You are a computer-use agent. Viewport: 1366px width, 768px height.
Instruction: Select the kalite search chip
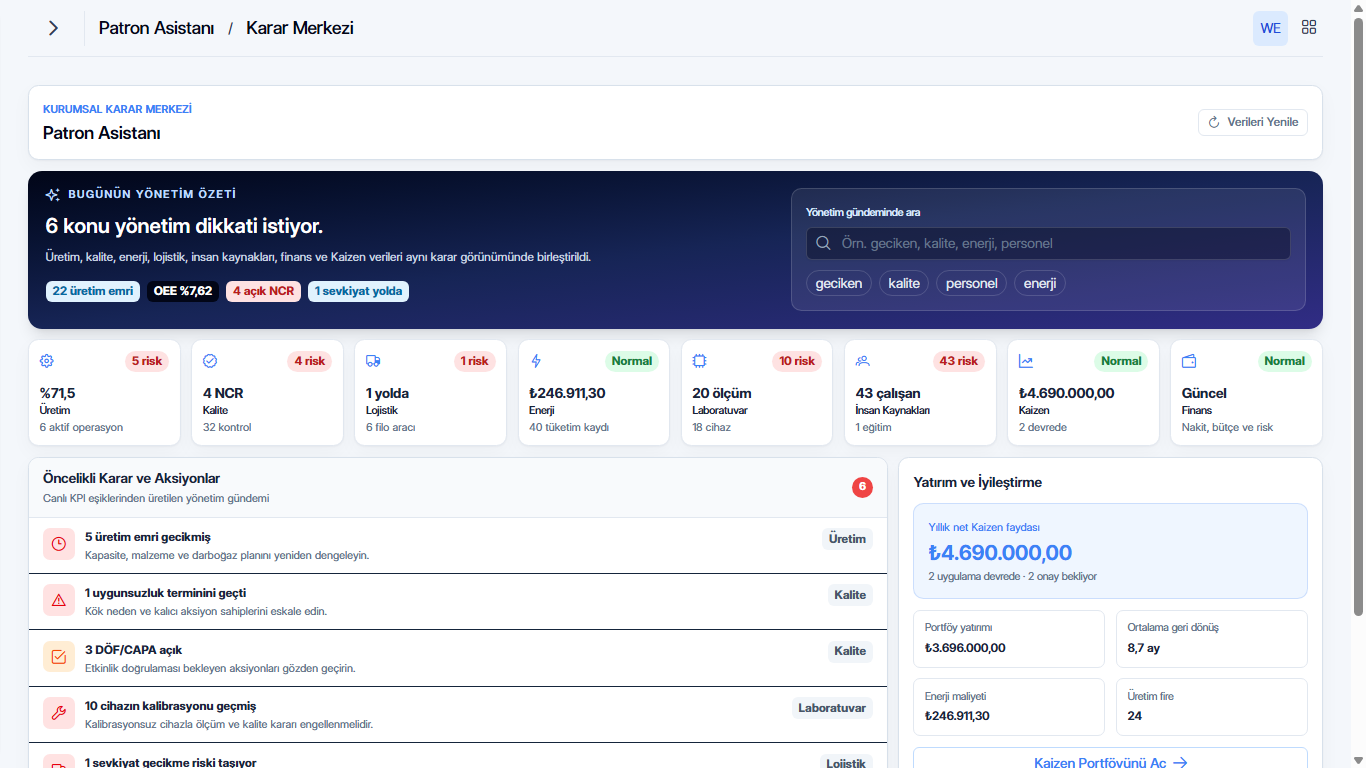click(x=904, y=283)
